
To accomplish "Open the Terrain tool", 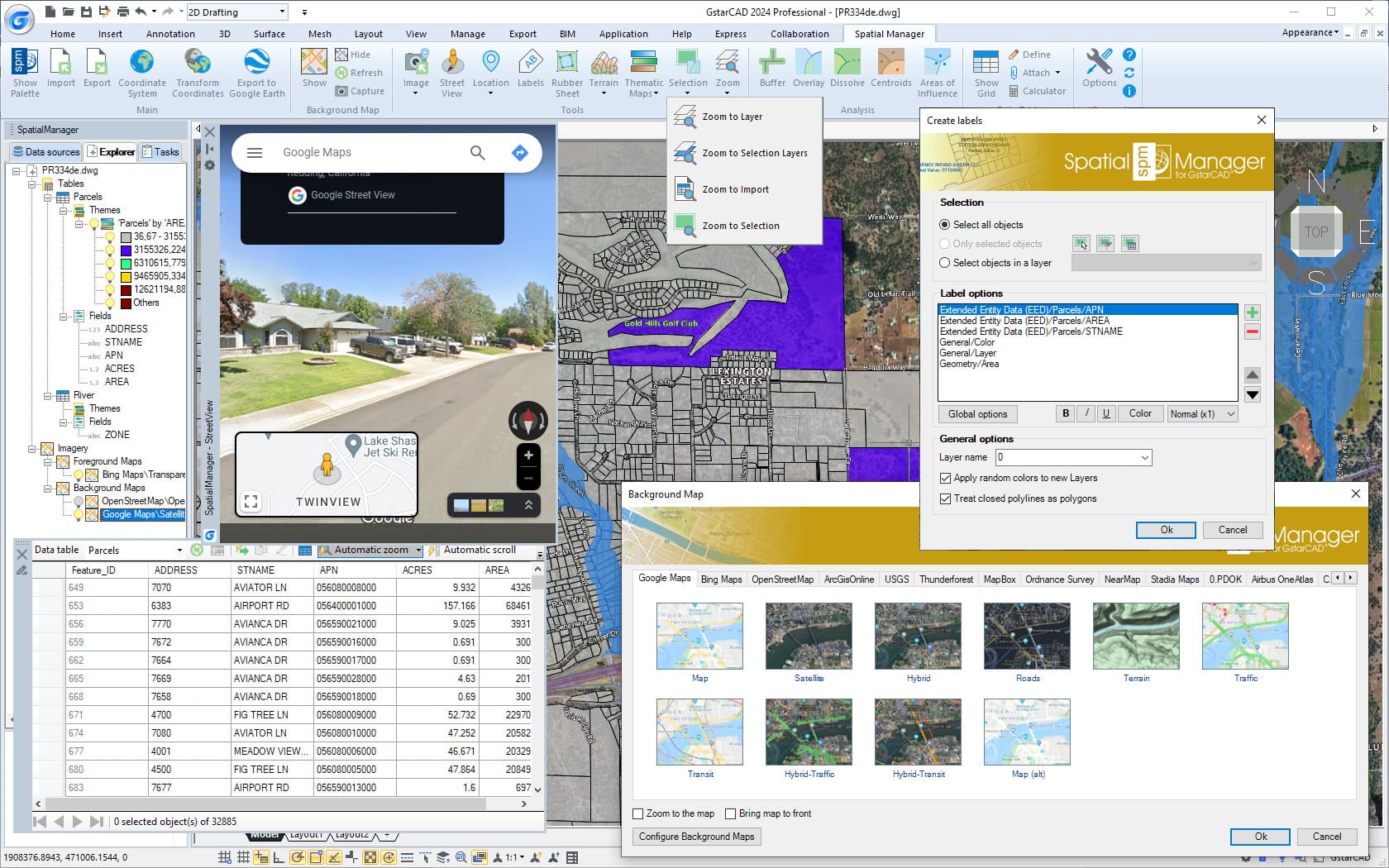I will [x=604, y=69].
